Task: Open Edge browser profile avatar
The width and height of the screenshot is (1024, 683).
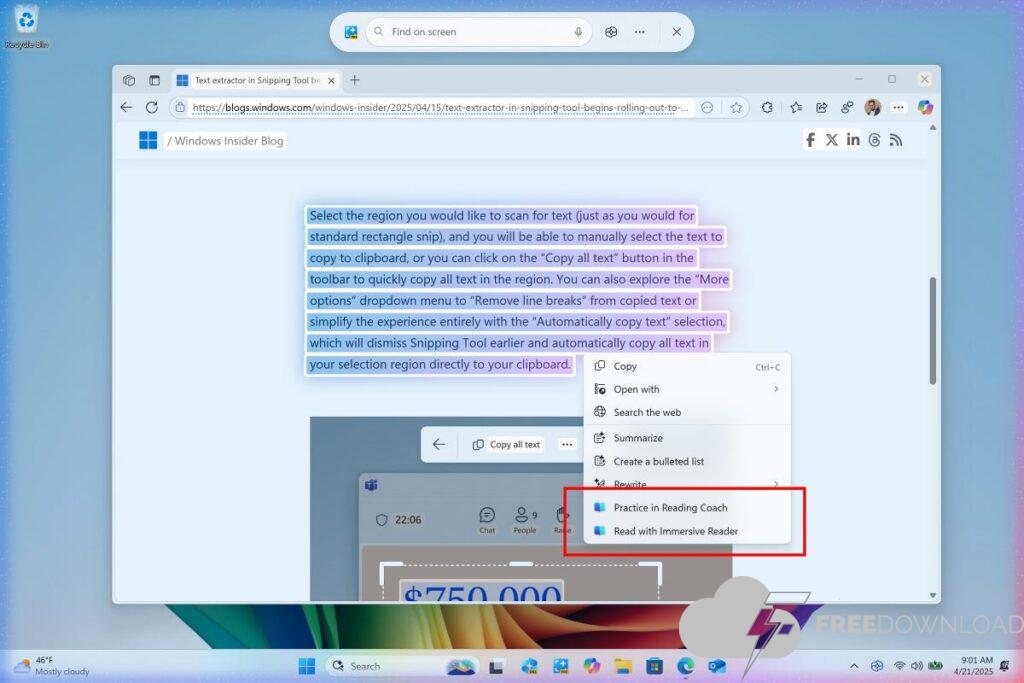Action: tap(872, 107)
